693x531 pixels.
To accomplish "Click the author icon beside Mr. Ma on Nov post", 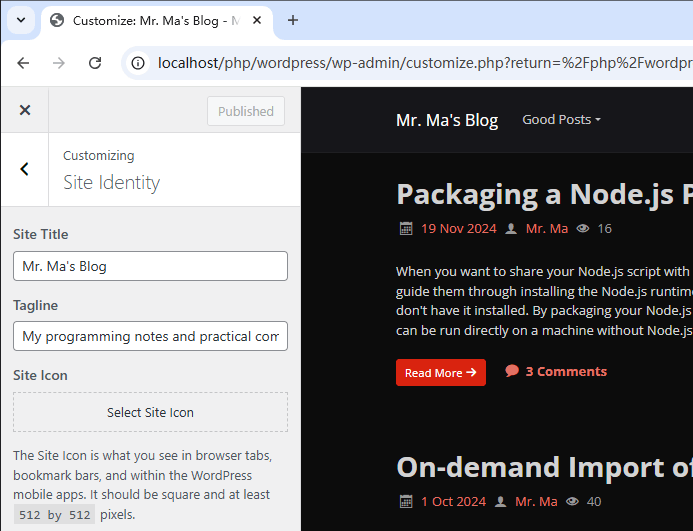I will pyautogui.click(x=511, y=229).
